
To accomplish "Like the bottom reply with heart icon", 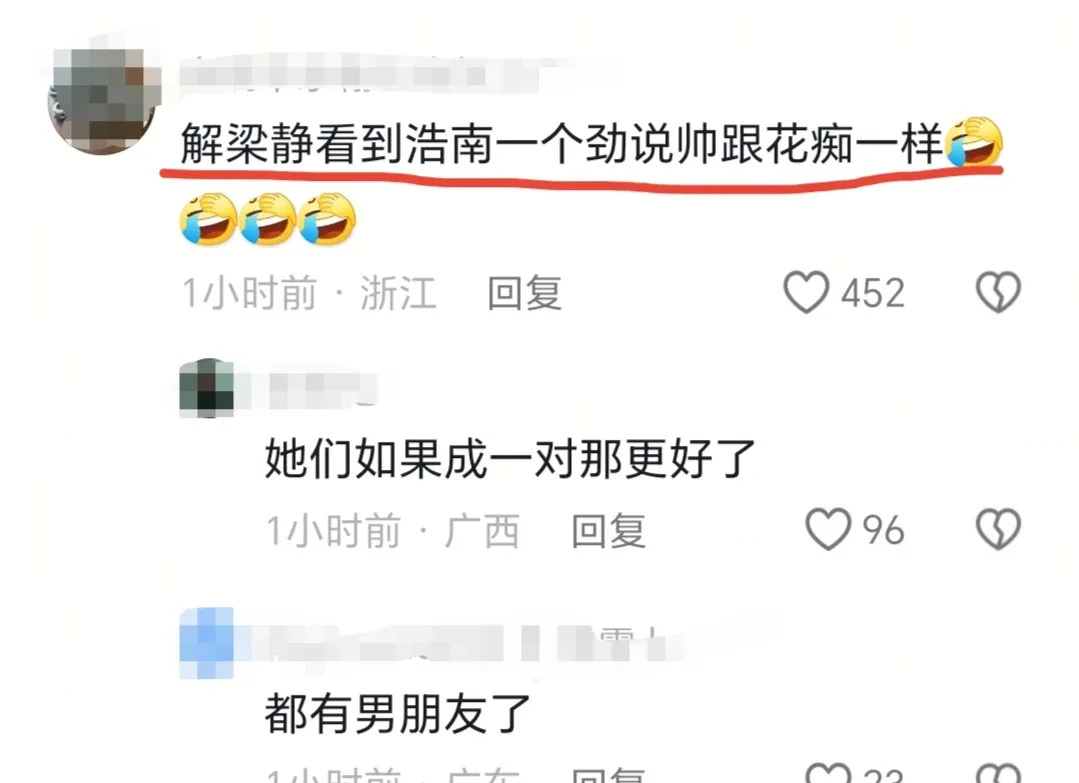I will point(828,773).
